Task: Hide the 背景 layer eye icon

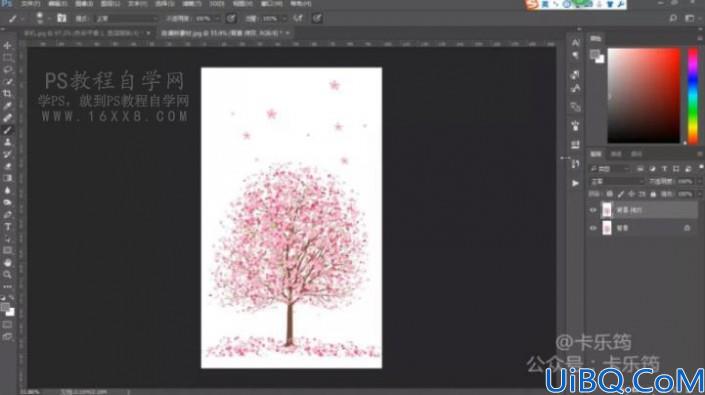Action: pyautogui.click(x=593, y=228)
